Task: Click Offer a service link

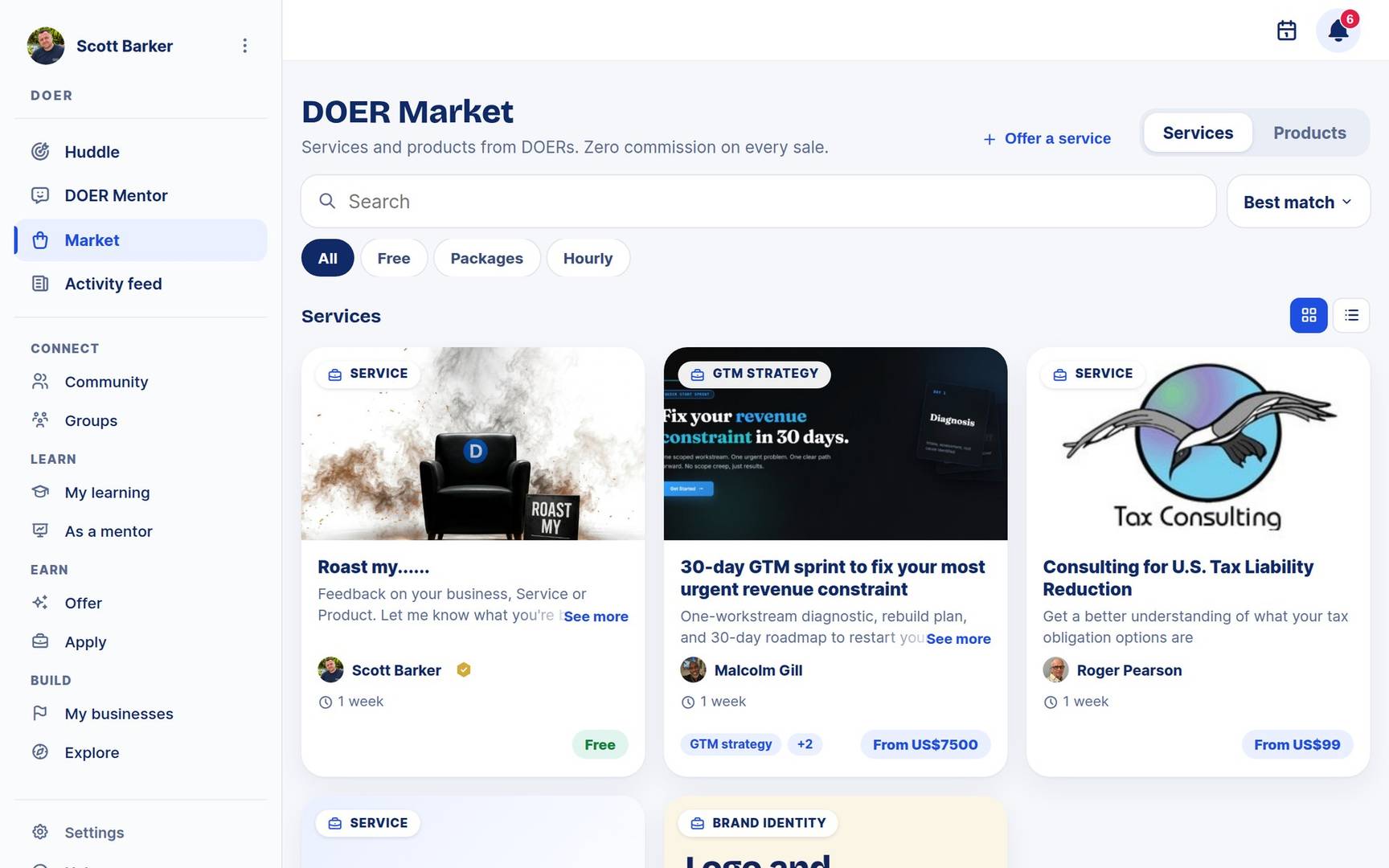Action: [1047, 139]
